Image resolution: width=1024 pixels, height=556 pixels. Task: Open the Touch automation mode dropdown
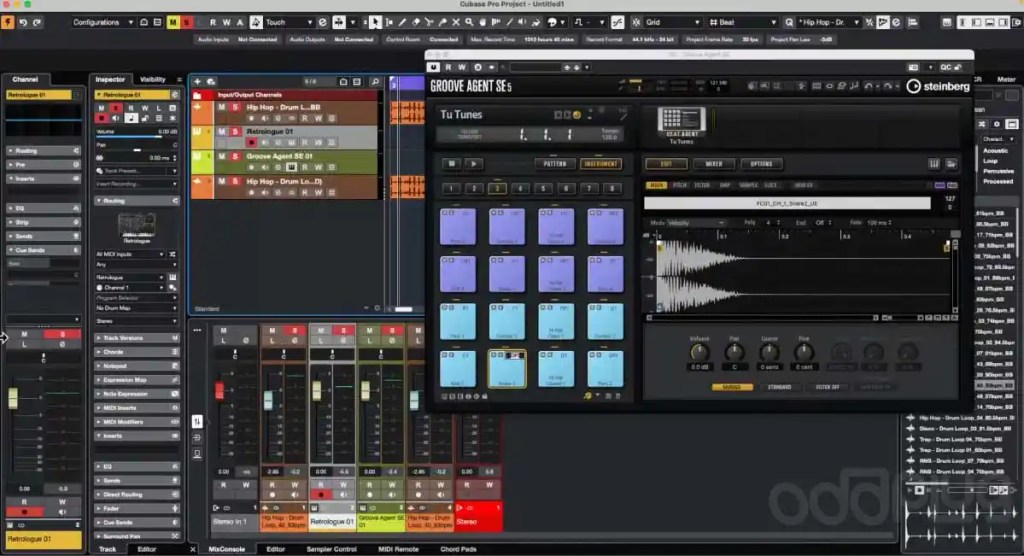point(288,22)
